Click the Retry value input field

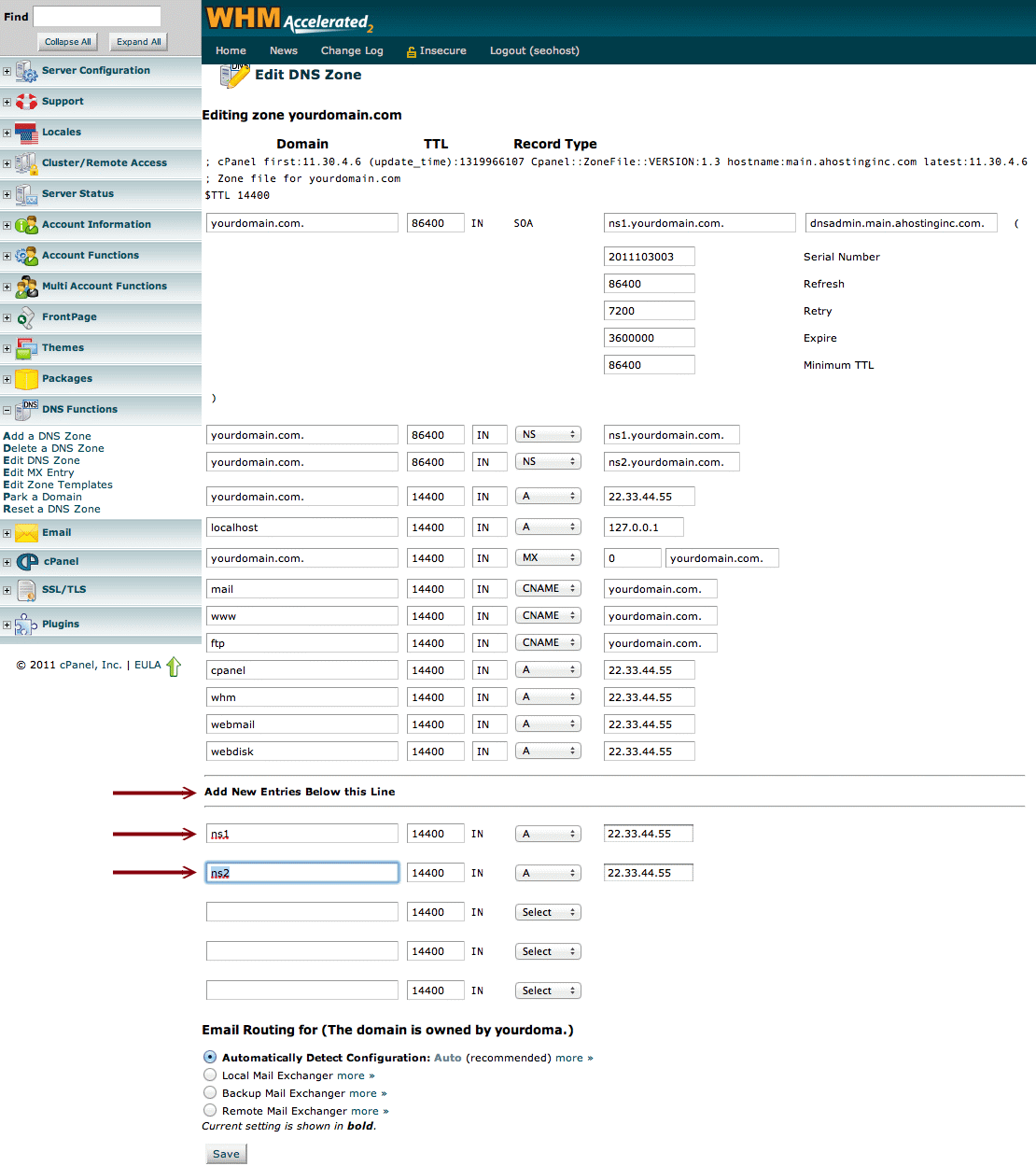tap(650, 311)
